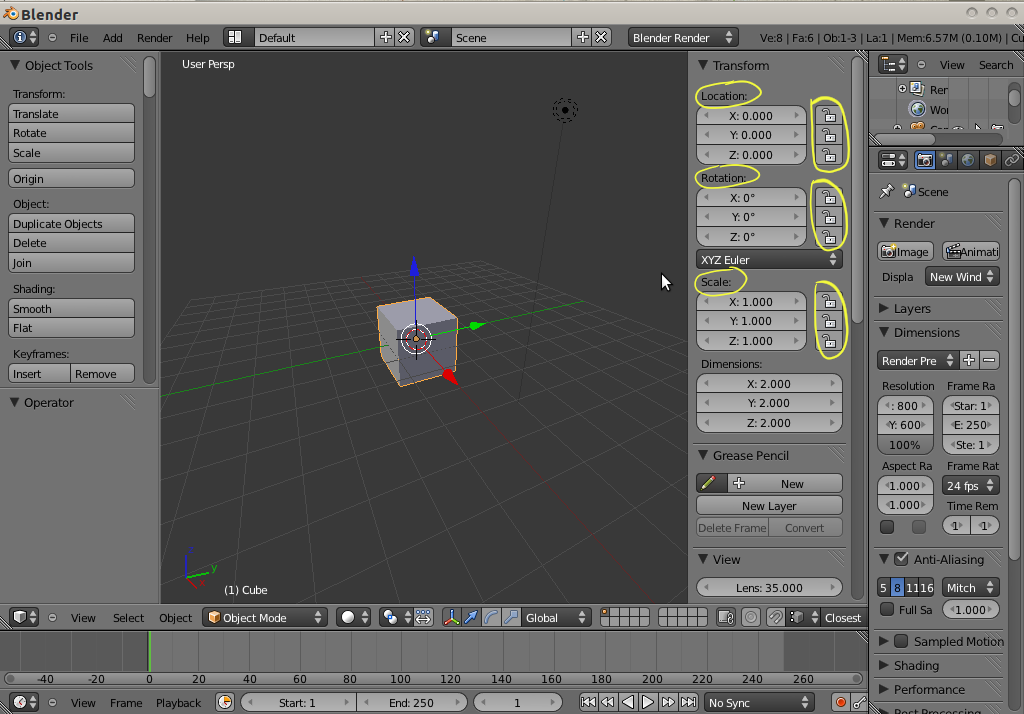Delete the current Scene with X icon
This screenshot has width=1024, height=714.
pyautogui.click(x=601, y=37)
